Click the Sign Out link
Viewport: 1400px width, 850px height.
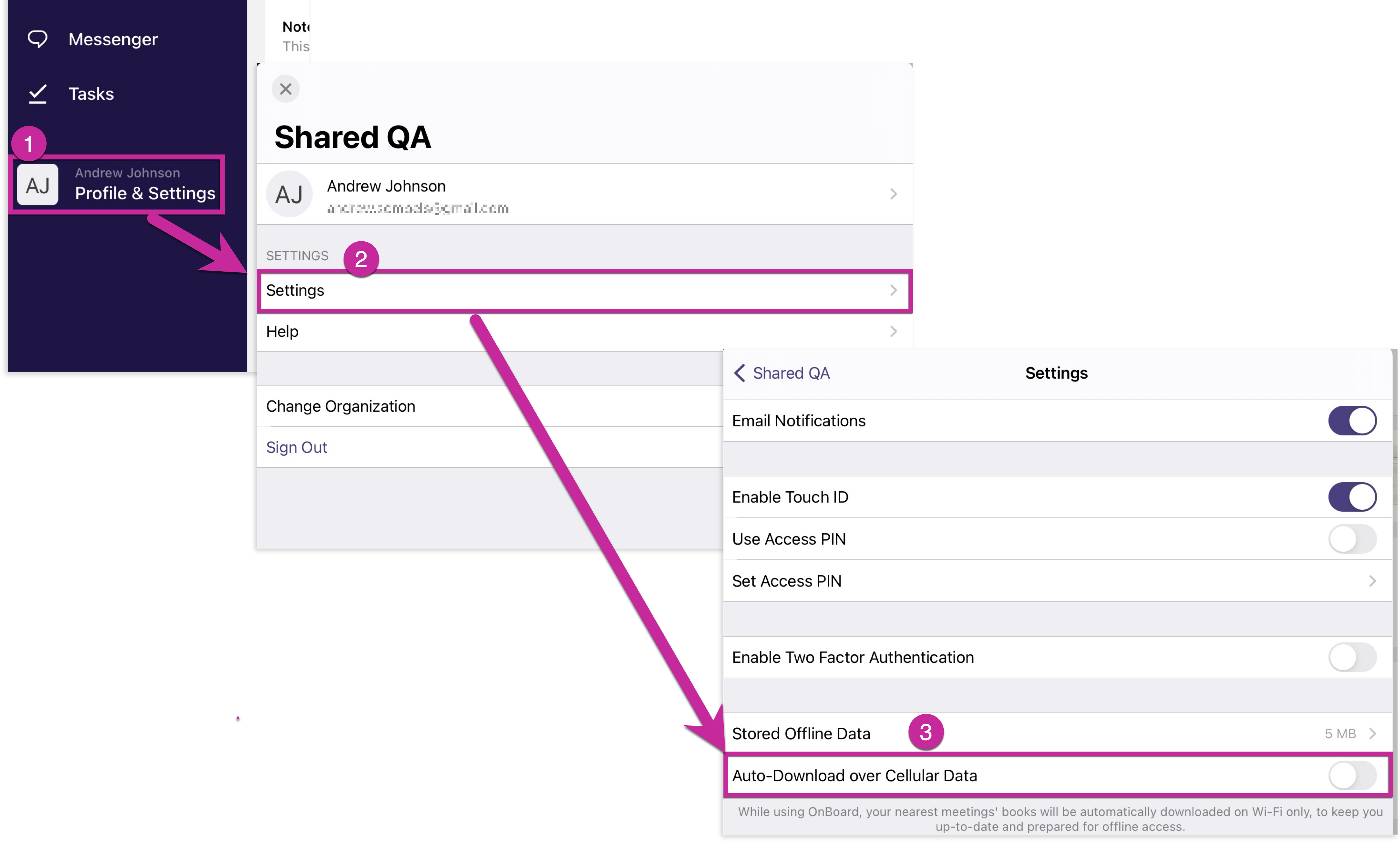pyautogui.click(x=297, y=448)
